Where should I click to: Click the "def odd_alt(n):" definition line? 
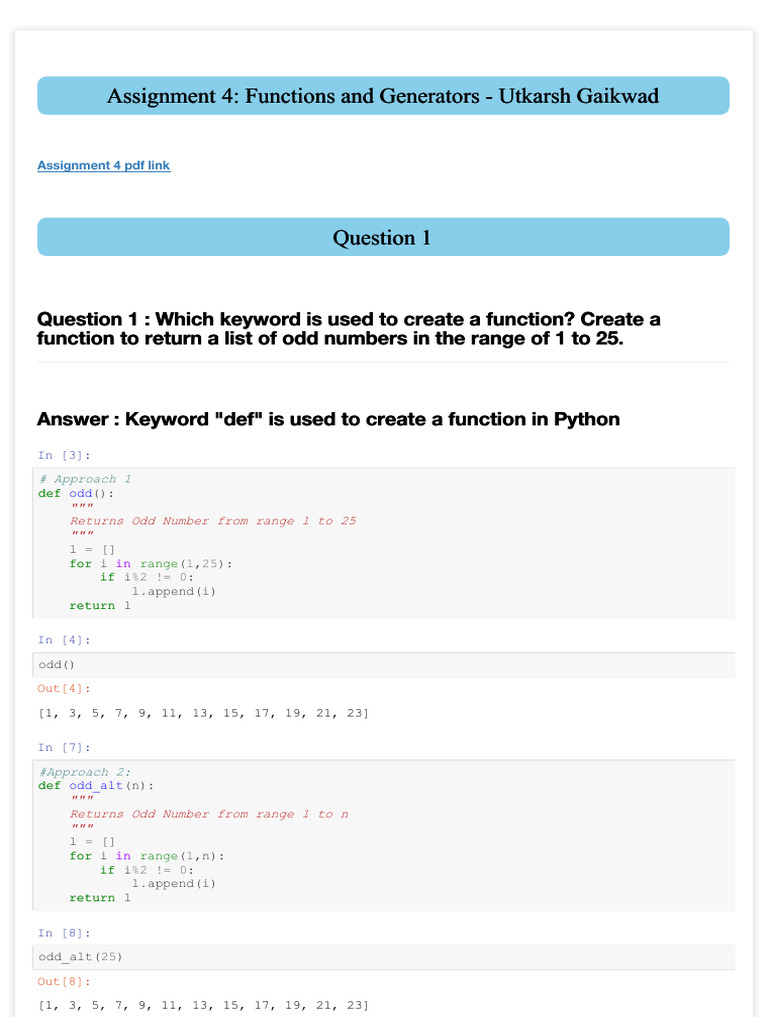point(96,786)
